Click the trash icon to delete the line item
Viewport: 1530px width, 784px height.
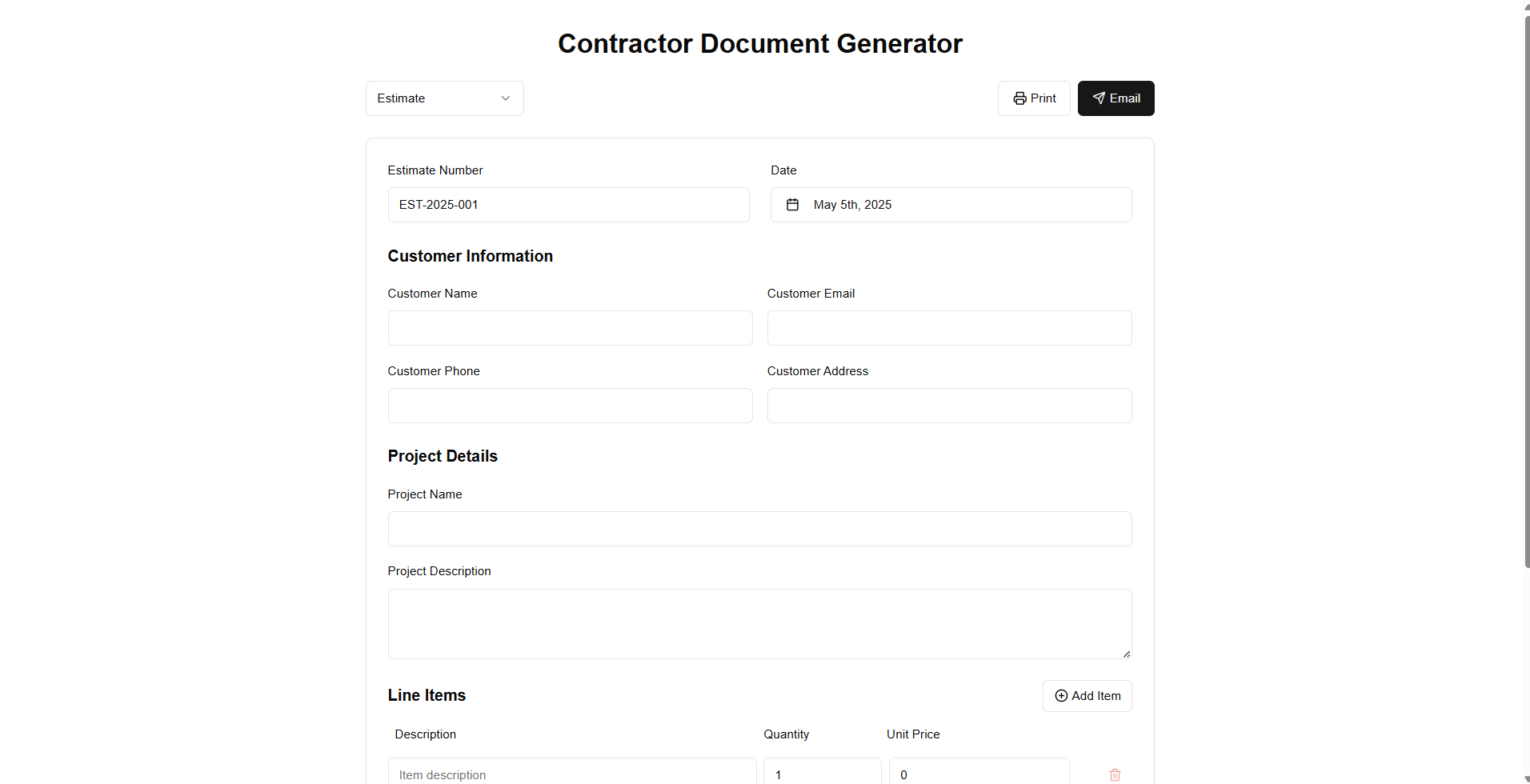click(x=1115, y=774)
